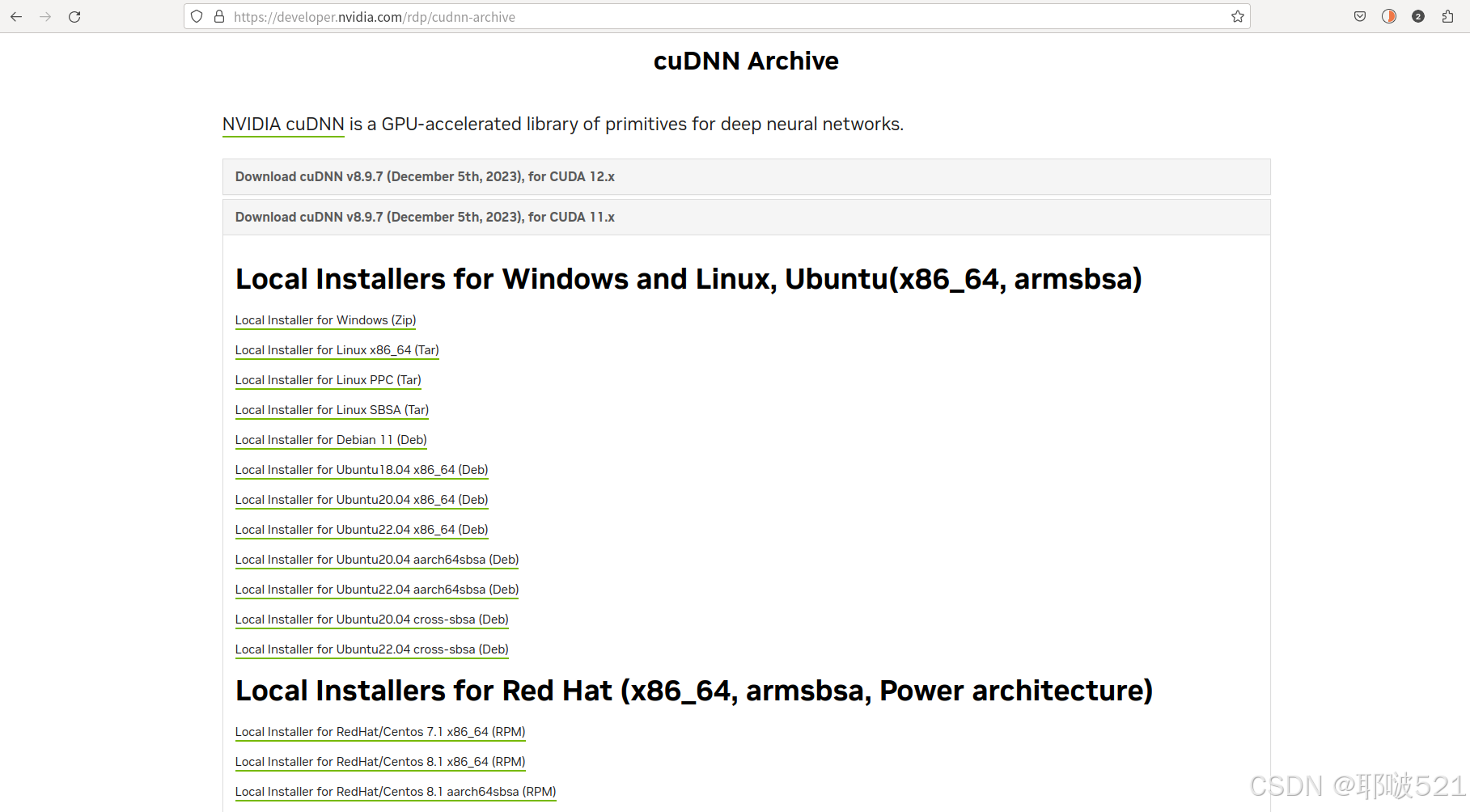Open Local Installer for Linux SBSA (Tar)

332,409
